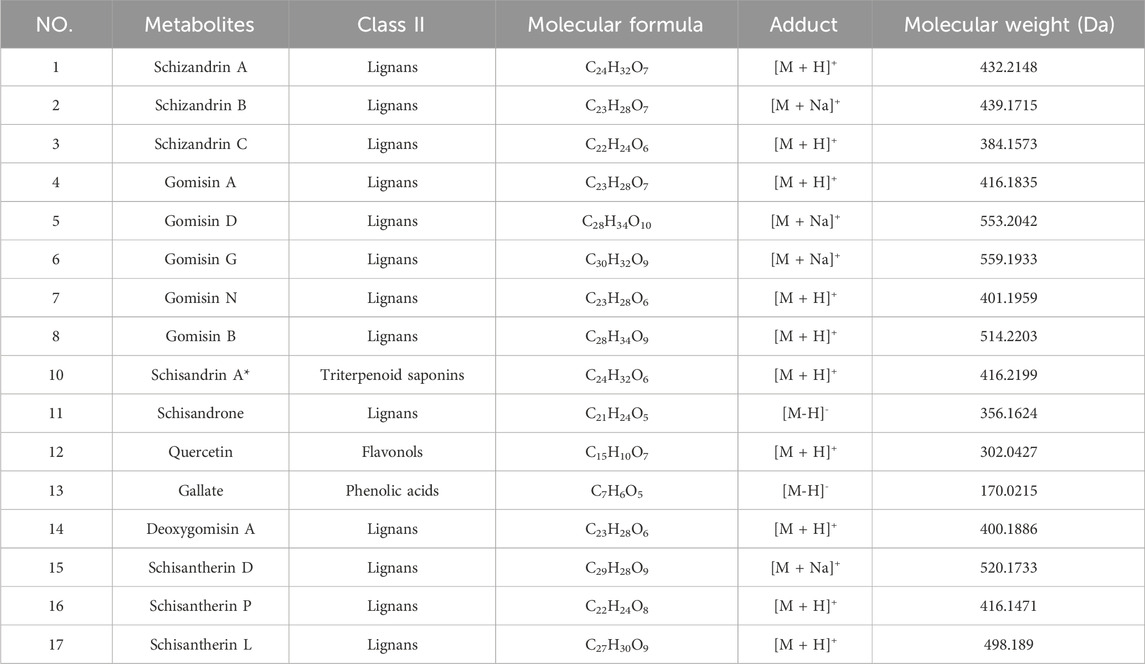Select the Schisandrone metabolite cell

pos(199,414)
